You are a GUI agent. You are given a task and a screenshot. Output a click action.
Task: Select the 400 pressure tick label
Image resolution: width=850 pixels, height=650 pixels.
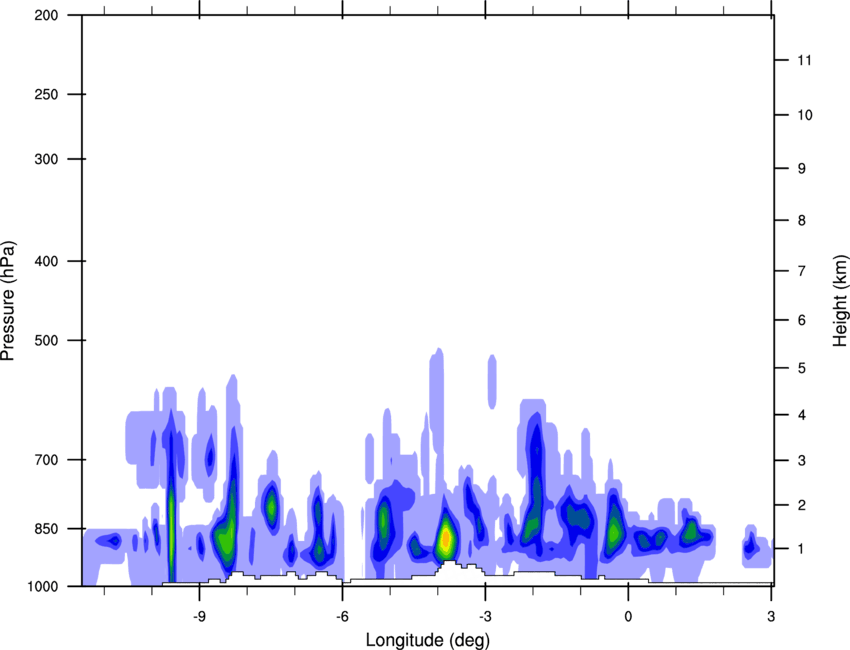click(x=46, y=261)
